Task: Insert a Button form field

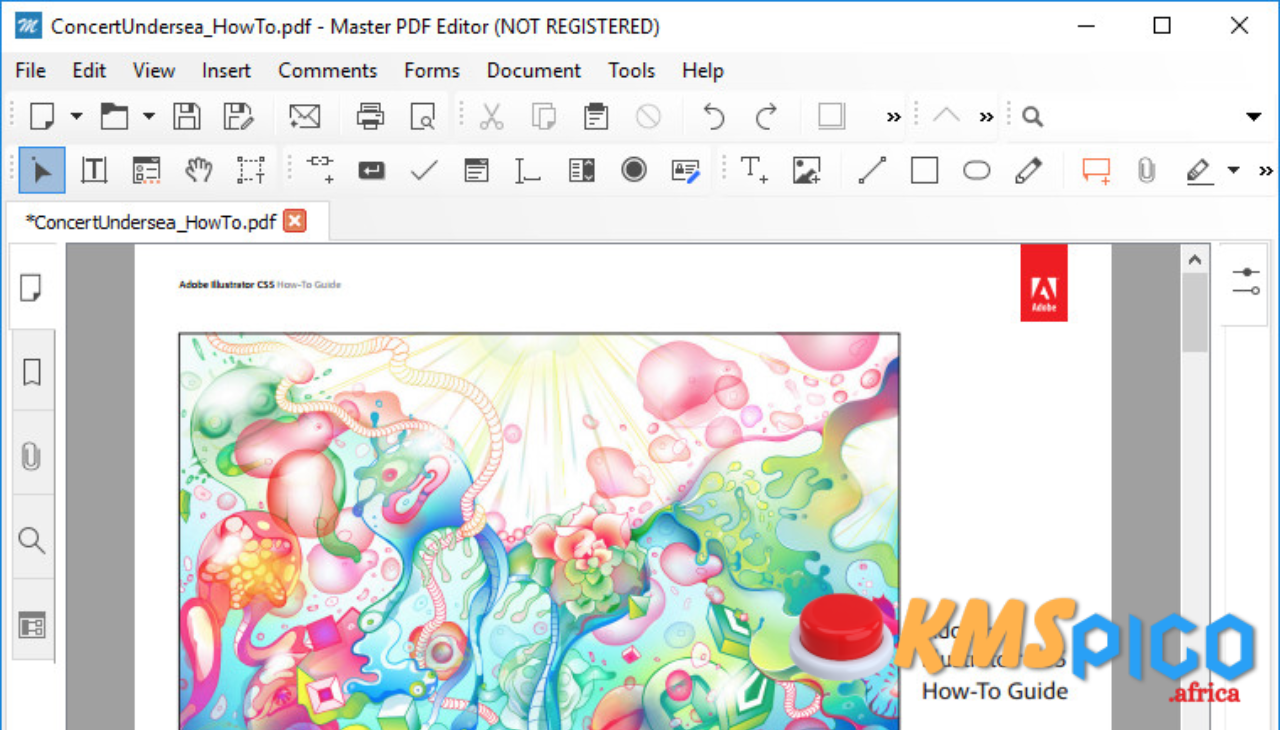Action: (x=372, y=171)
